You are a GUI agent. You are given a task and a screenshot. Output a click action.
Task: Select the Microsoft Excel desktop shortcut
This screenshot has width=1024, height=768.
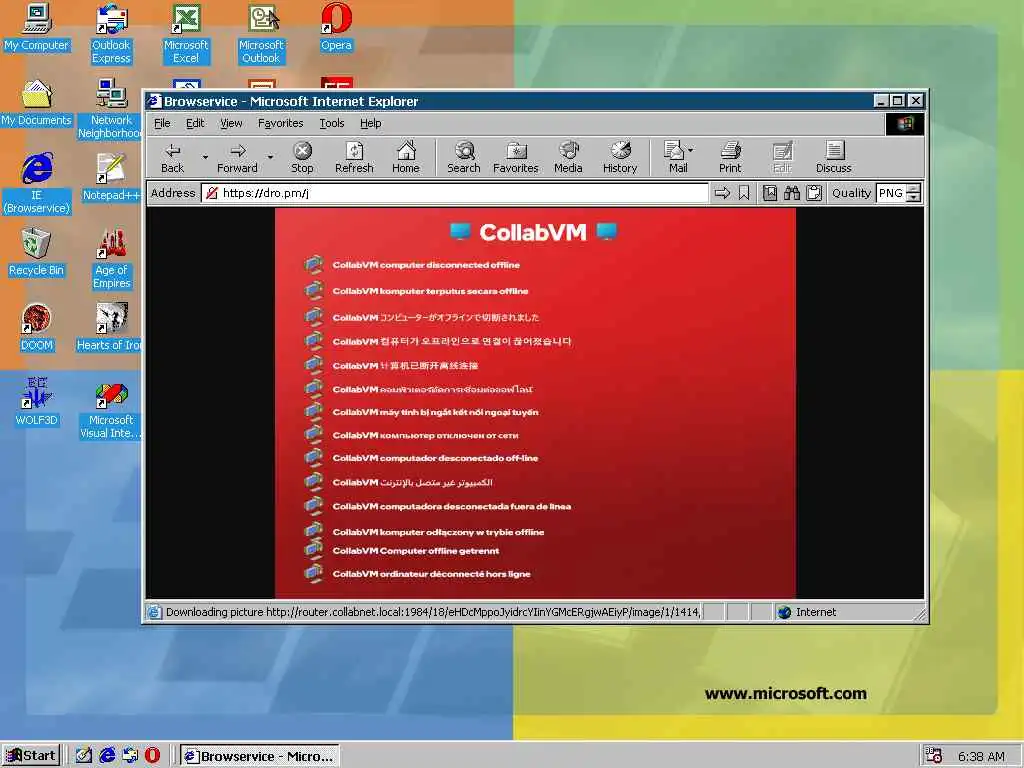tap(186, 35)
